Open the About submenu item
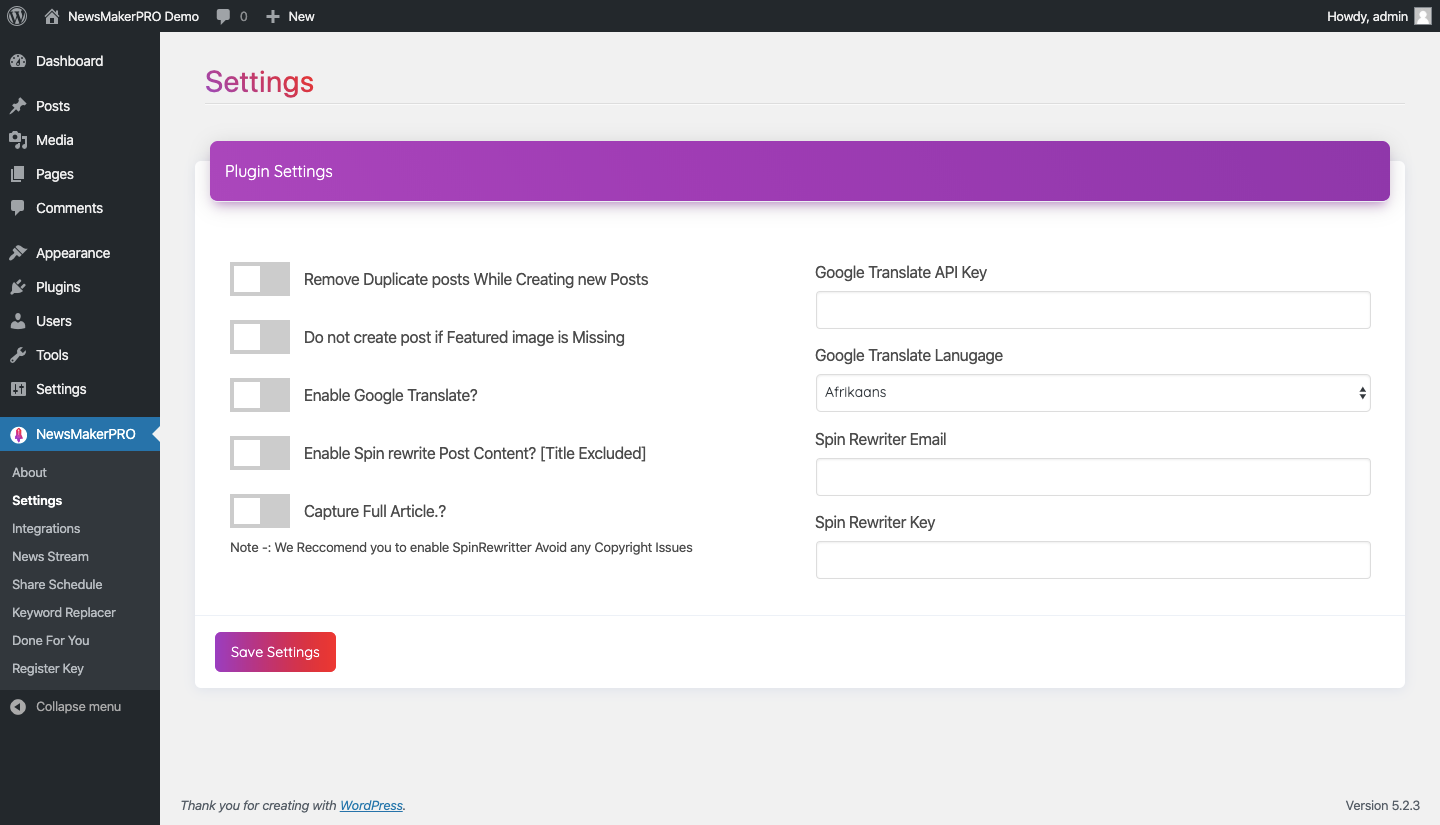 29,472
